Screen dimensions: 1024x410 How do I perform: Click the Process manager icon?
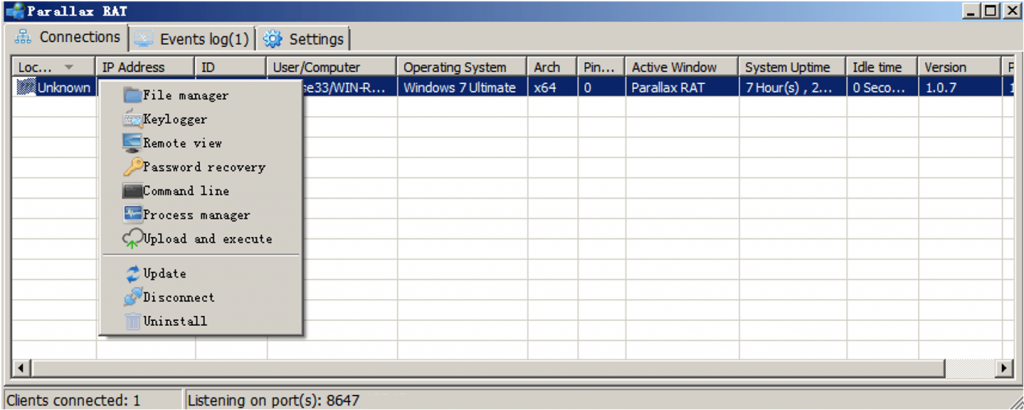132,215
